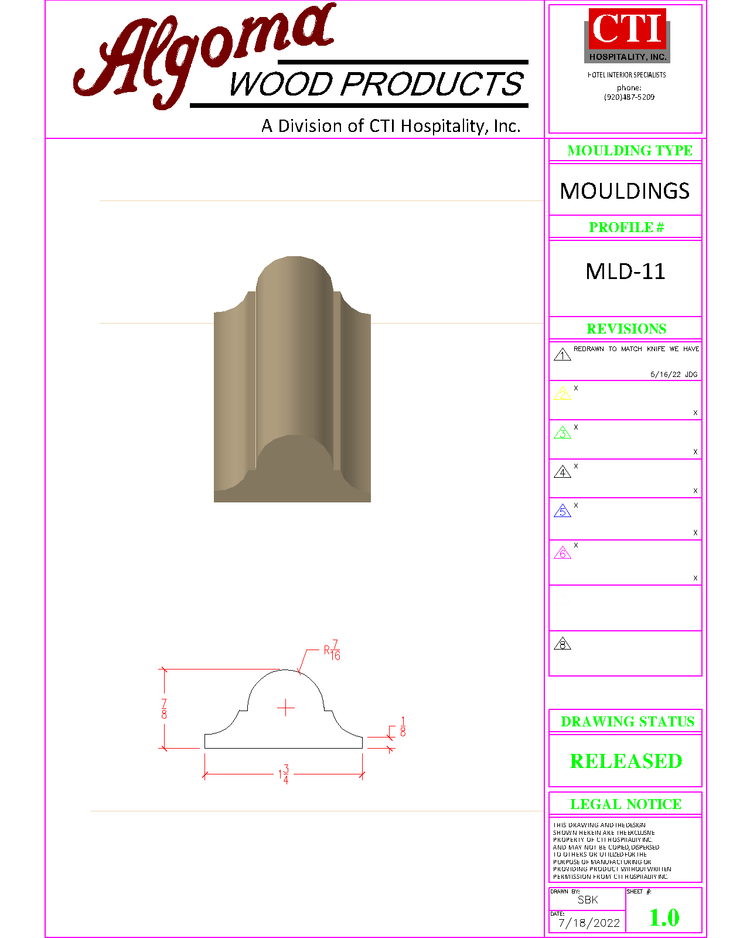Click the green revision 3 triangle
The width and height of the screenshot is (750, 938).
click(x=562, y=433)
